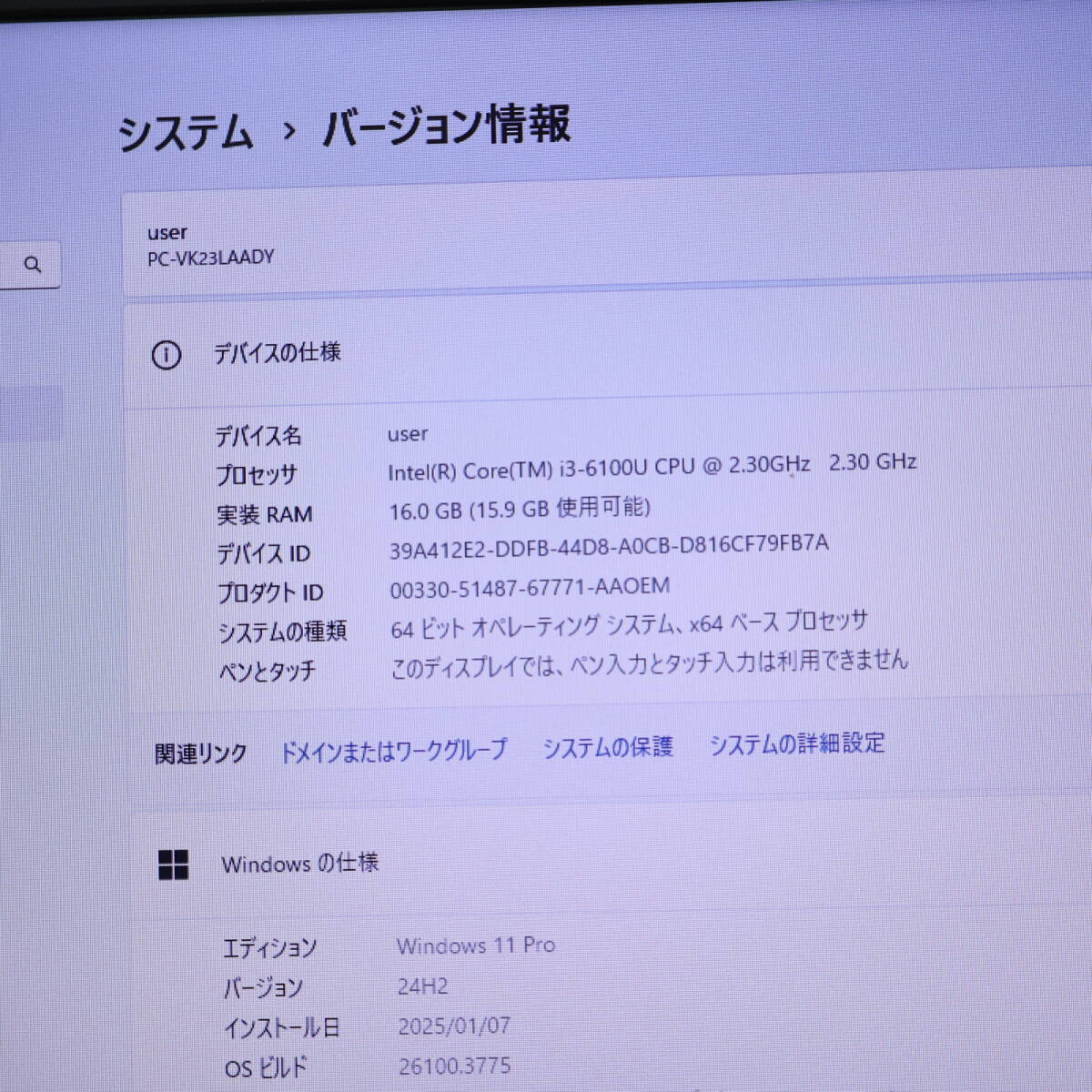Click the インストール日 label
Image resolution: width=1092 pixels, height=1092 pixels.
[282, 1028]
